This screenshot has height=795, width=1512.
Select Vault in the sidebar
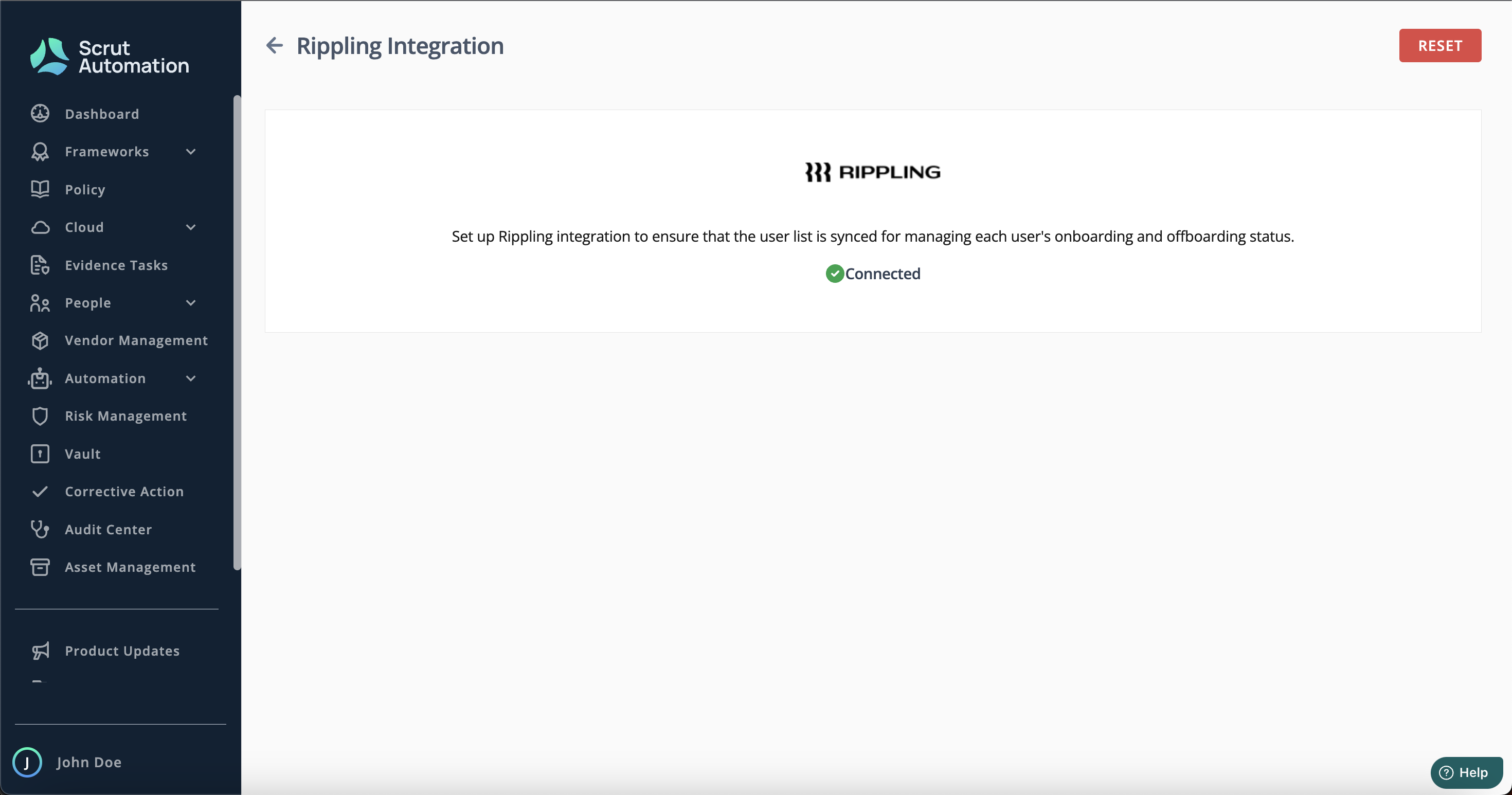pyautogui.click(x=83, y=454)
